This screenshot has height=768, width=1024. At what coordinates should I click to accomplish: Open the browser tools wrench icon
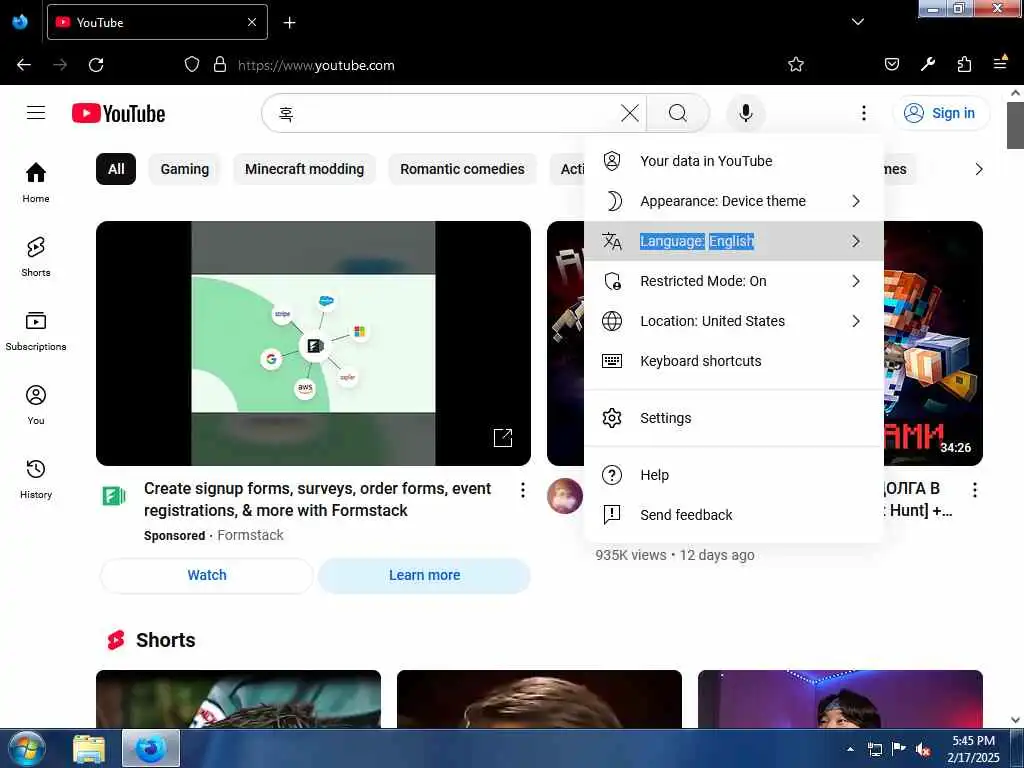click(927, 64)
